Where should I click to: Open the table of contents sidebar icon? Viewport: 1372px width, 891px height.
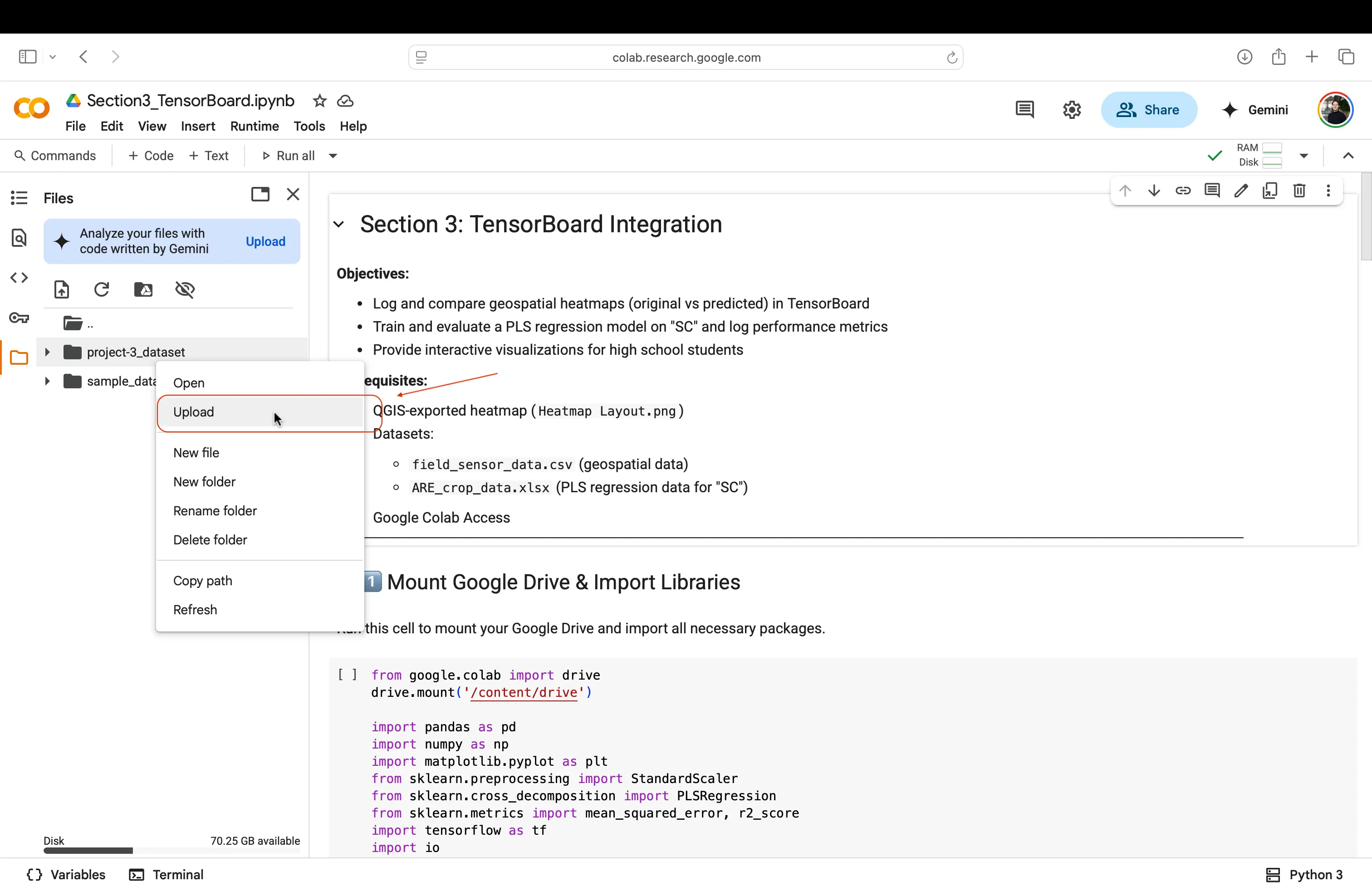click(19, 198)
